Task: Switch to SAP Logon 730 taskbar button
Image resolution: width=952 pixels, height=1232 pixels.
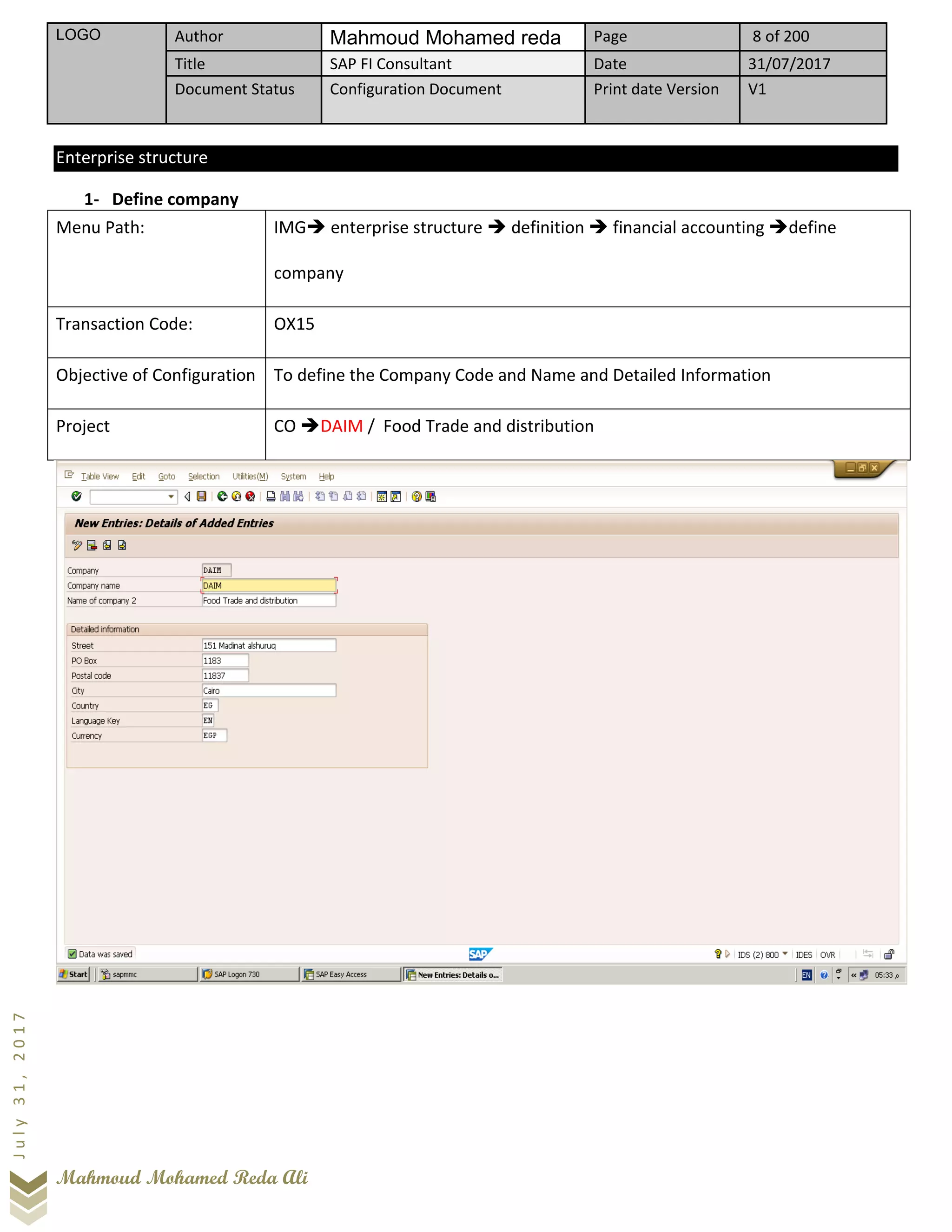Action: pyautogui.click(x=250, y=974)
